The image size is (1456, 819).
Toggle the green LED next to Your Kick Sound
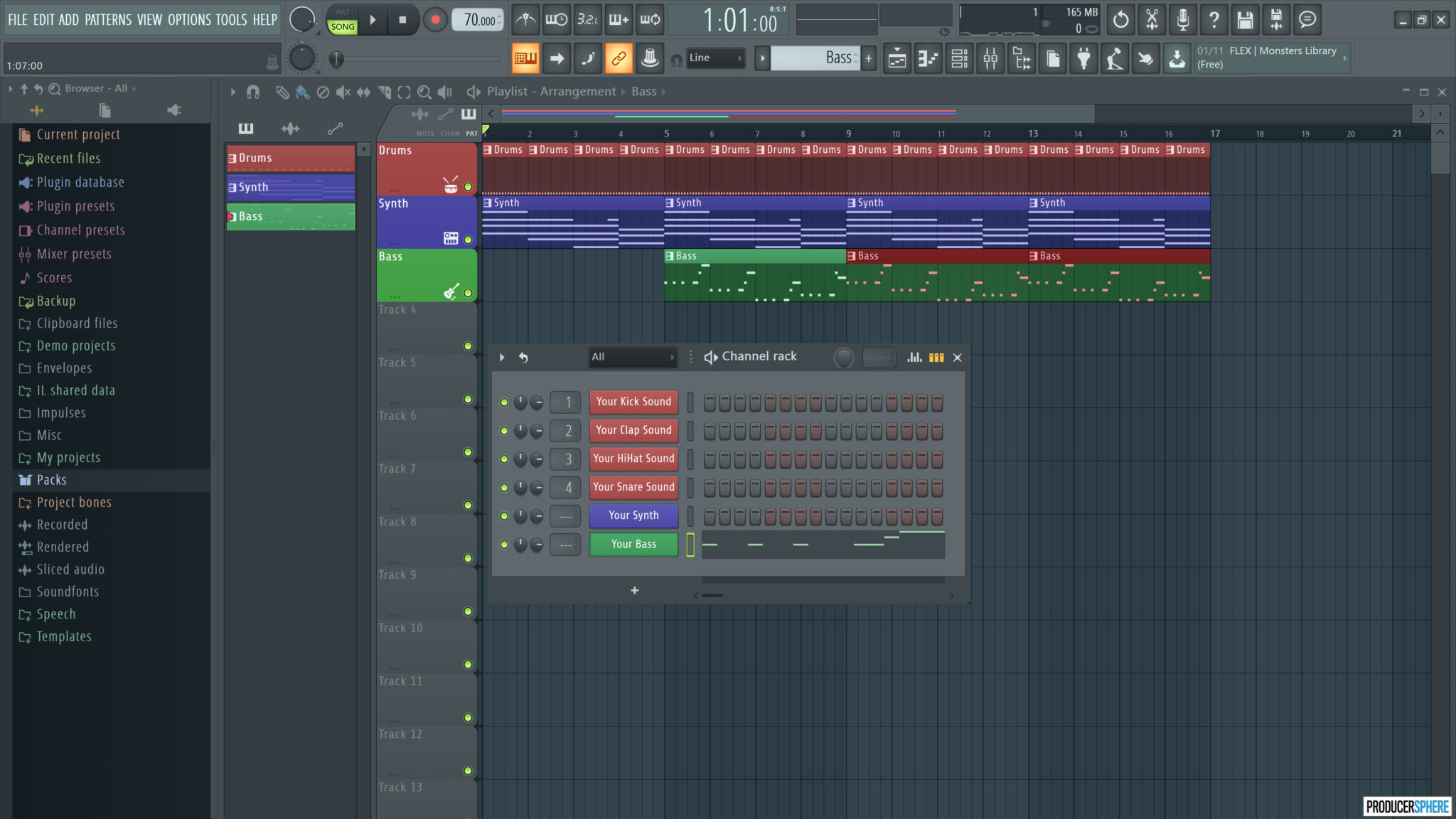click(x=505, y=402)
